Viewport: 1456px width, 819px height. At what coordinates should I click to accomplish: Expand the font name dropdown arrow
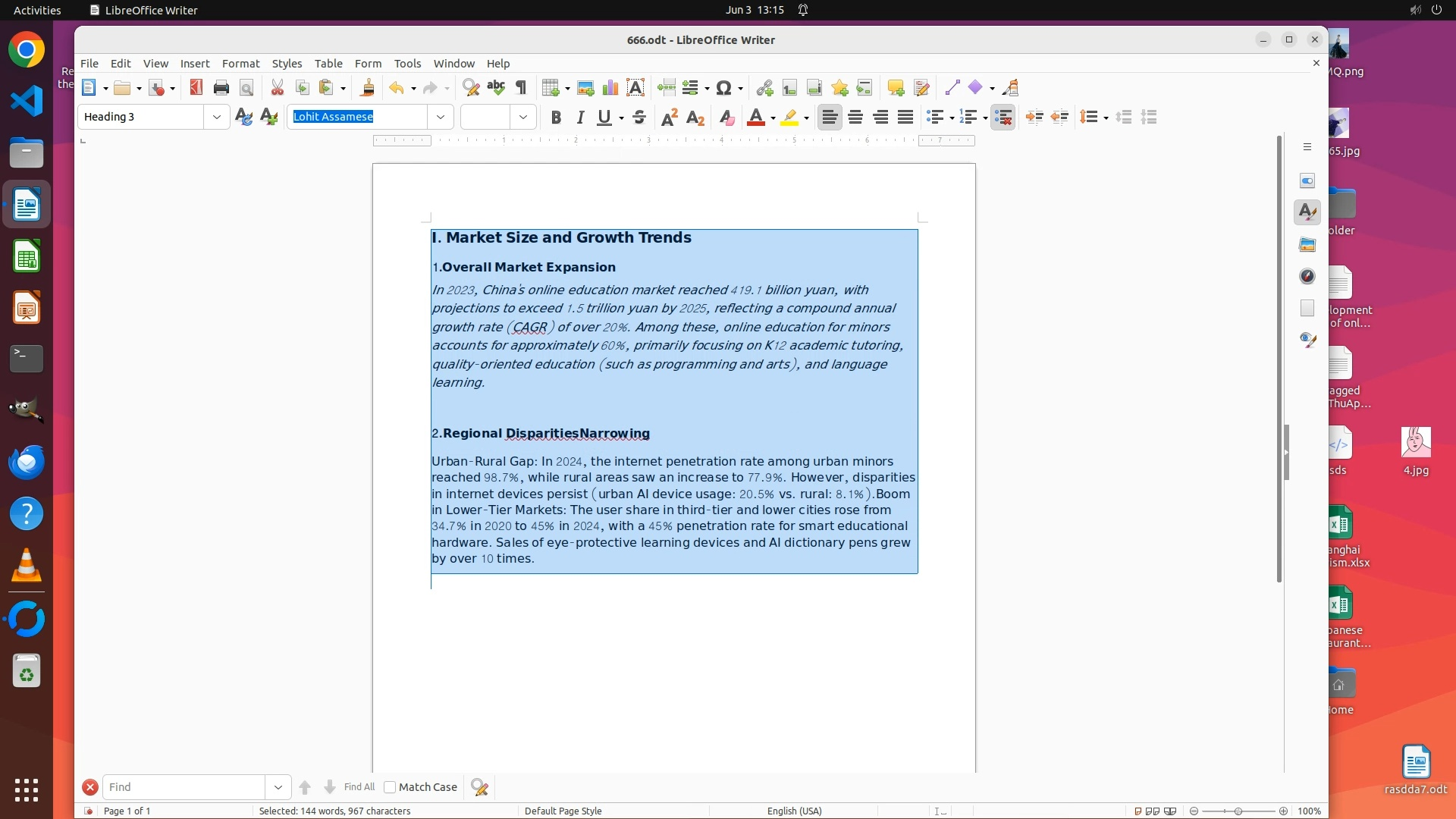pyautogui.click(x=441, y=117)
